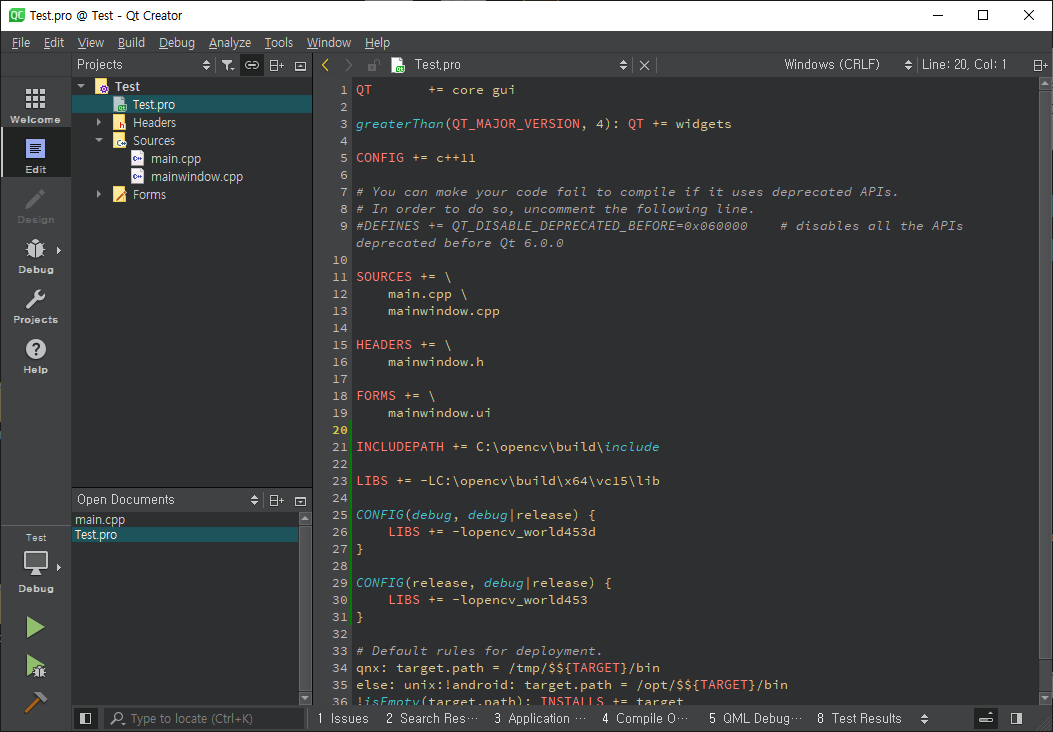Close the Projects panel pane
Image resolution: width=1053 pixels, height=732 pixels.
300,65
